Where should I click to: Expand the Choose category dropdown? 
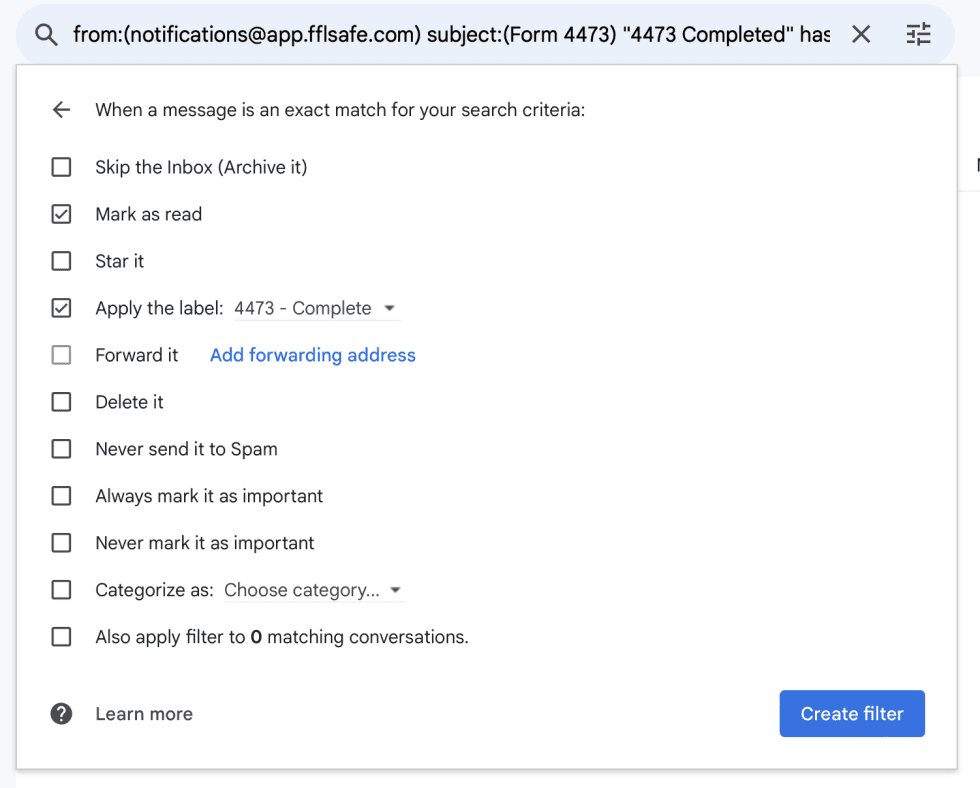pos(313,591)
